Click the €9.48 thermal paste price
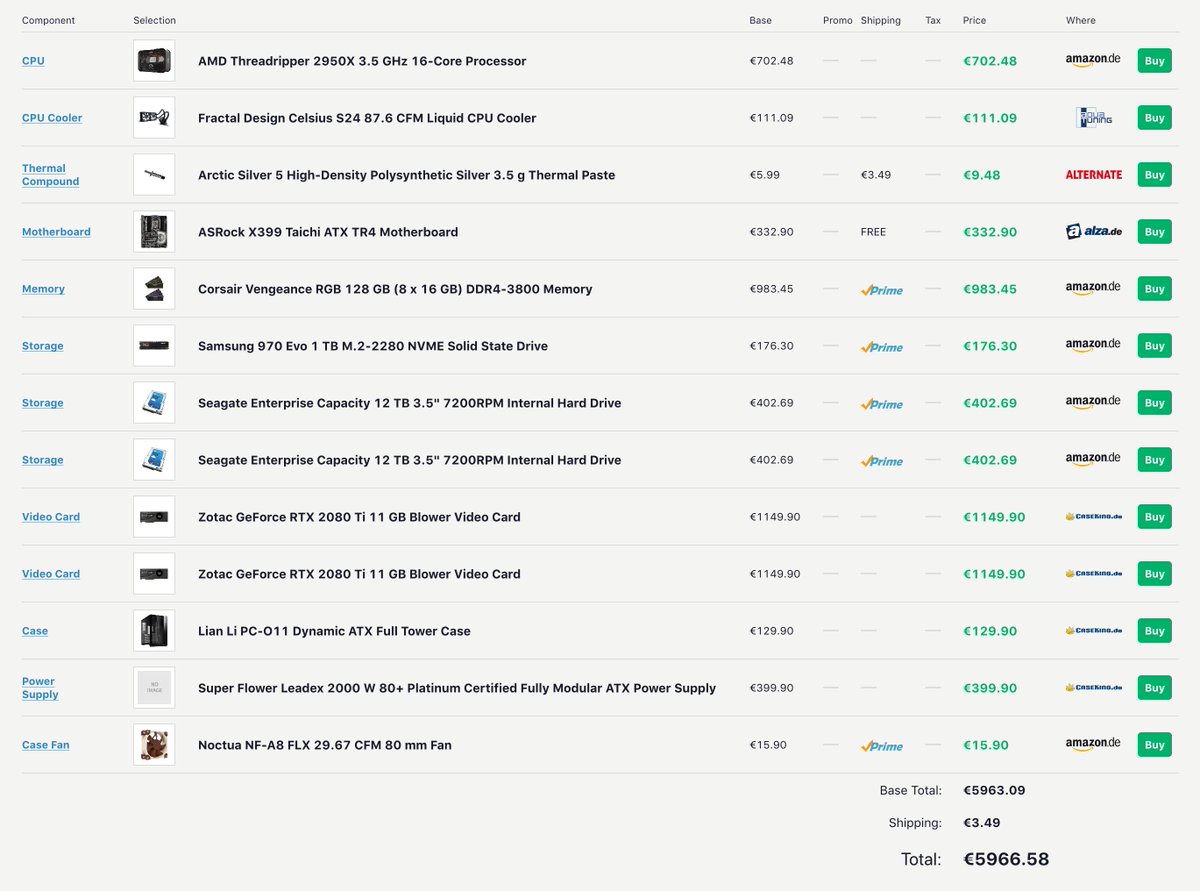The image size is (1200, 891). pos(982,175)
